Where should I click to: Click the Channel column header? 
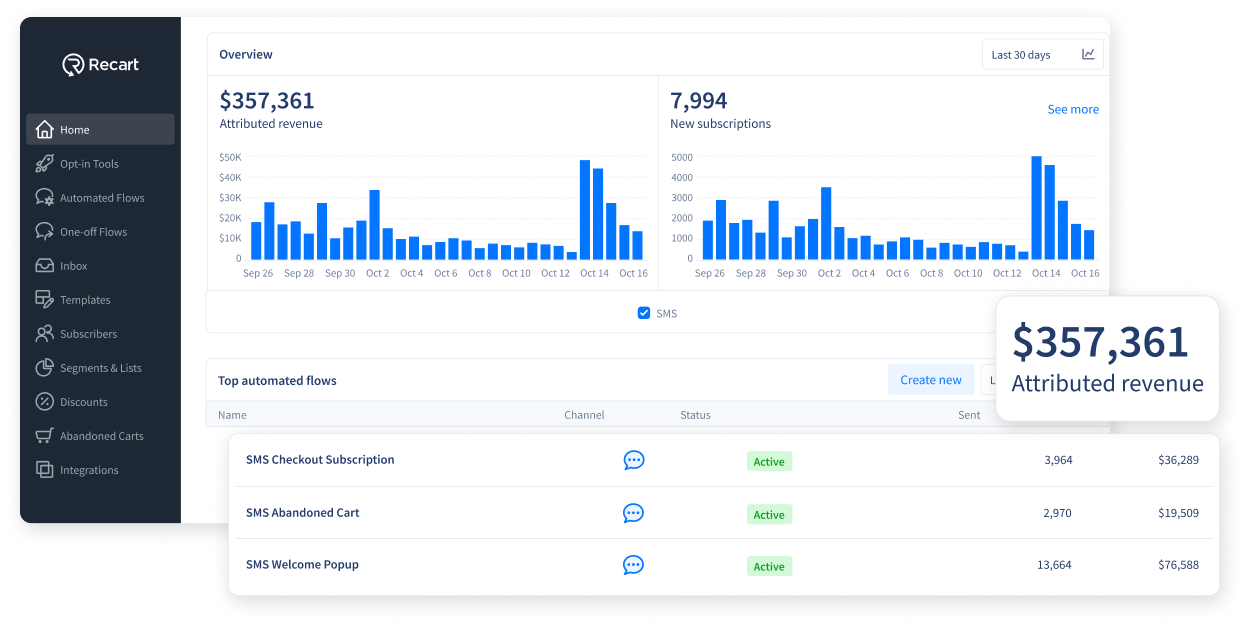tap(584, 415)
